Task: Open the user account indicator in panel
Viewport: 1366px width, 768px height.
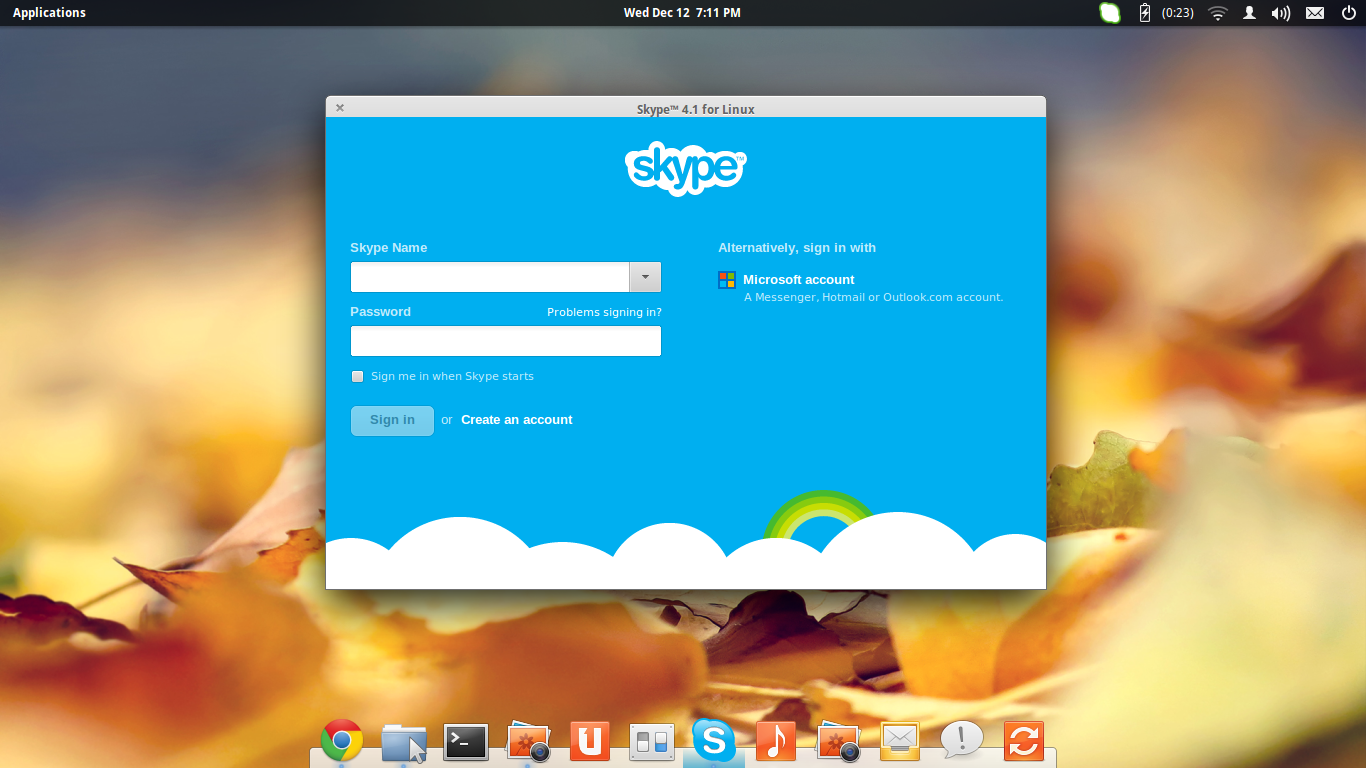Action: [1249, 13]
